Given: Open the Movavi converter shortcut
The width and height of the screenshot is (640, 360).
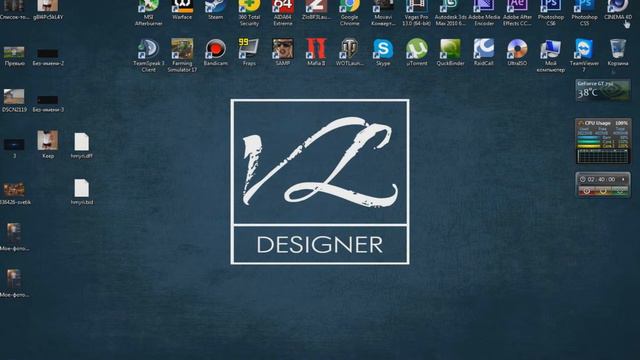Looking at the screenshot, I should click(383, 13).
